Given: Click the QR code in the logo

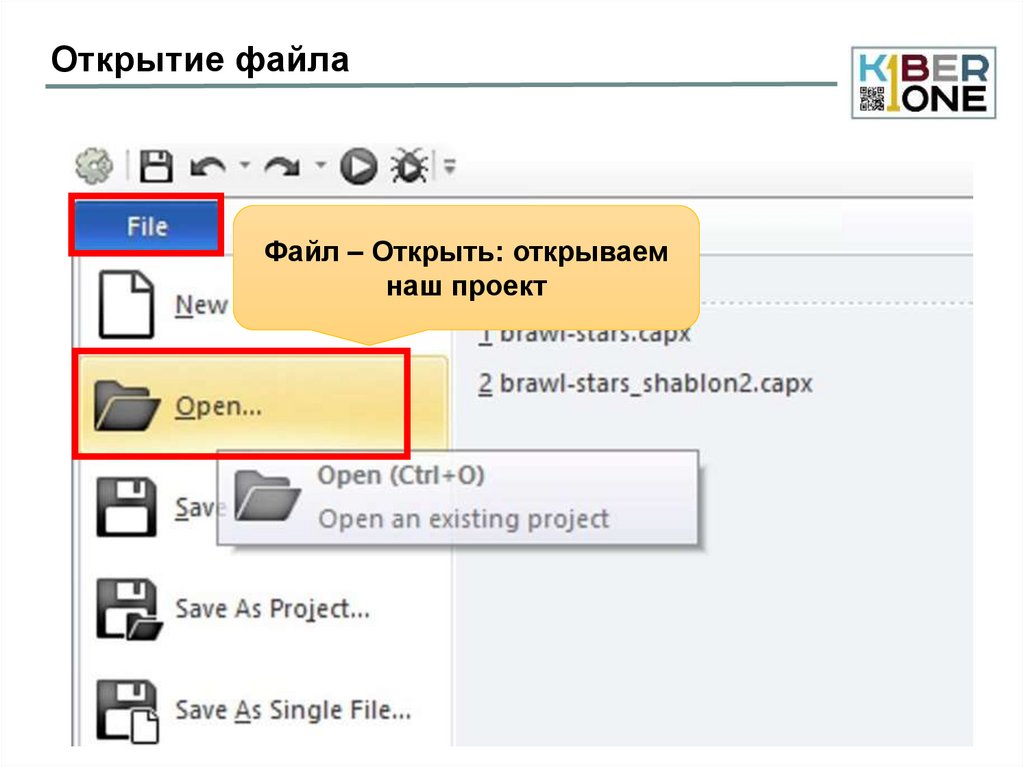Looking at the screenshot, I should [874, 98].
